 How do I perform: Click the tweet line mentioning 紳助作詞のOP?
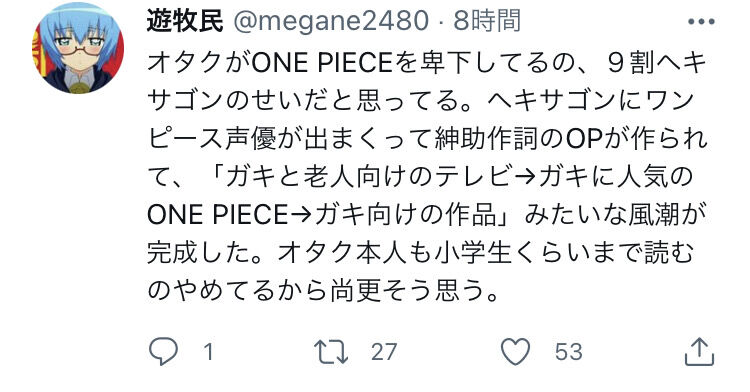click(427, 139)
